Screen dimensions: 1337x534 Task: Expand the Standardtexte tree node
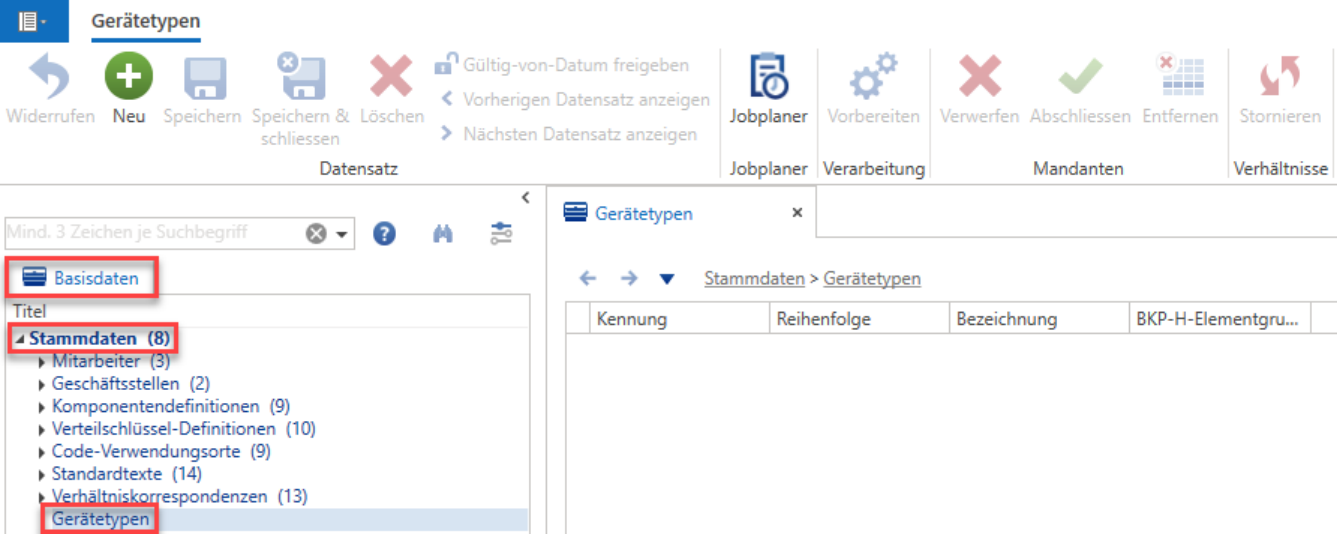(x=42, y=474)
